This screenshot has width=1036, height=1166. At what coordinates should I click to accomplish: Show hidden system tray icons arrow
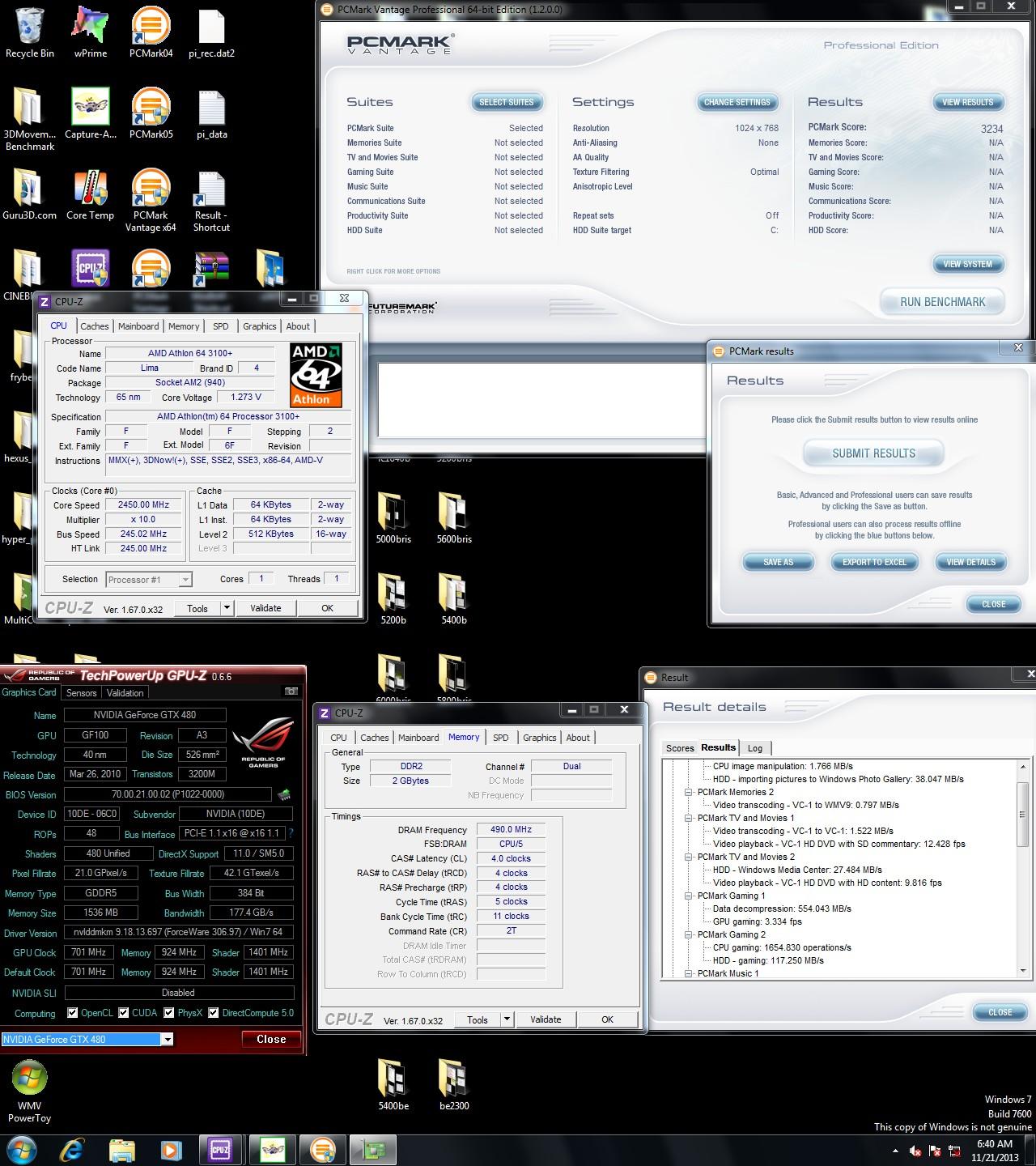click(x=895, y=1151)
